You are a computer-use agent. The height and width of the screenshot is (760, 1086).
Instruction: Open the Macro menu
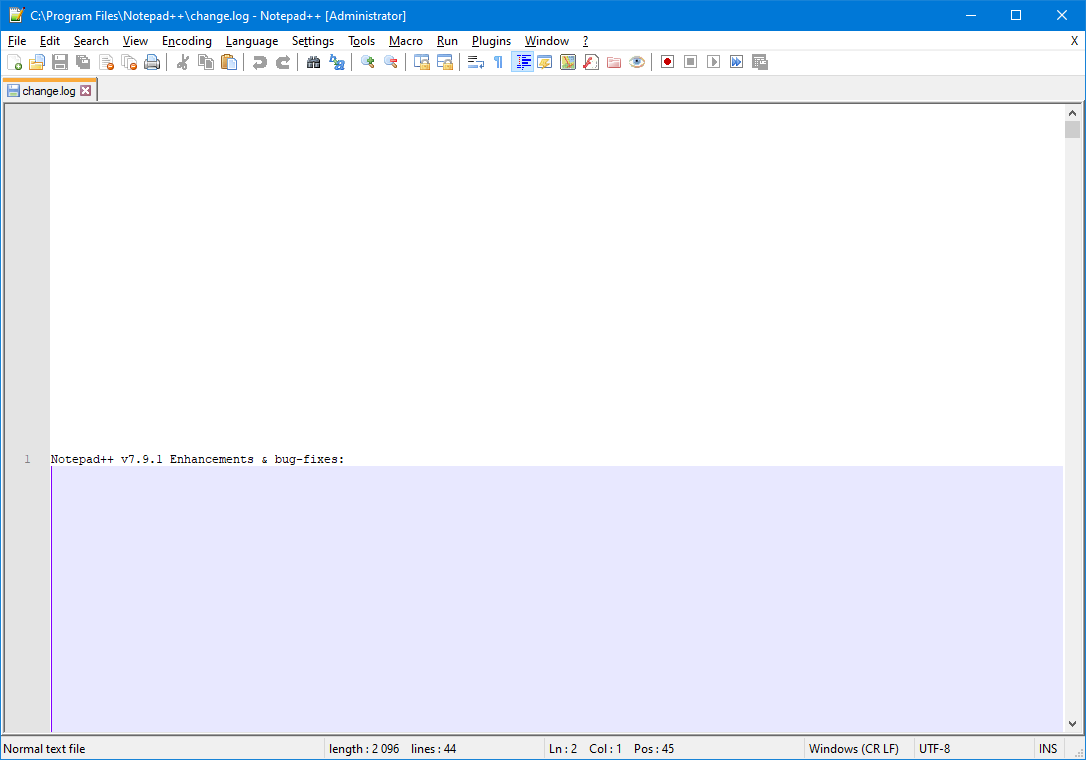click(x=406, y=41)
